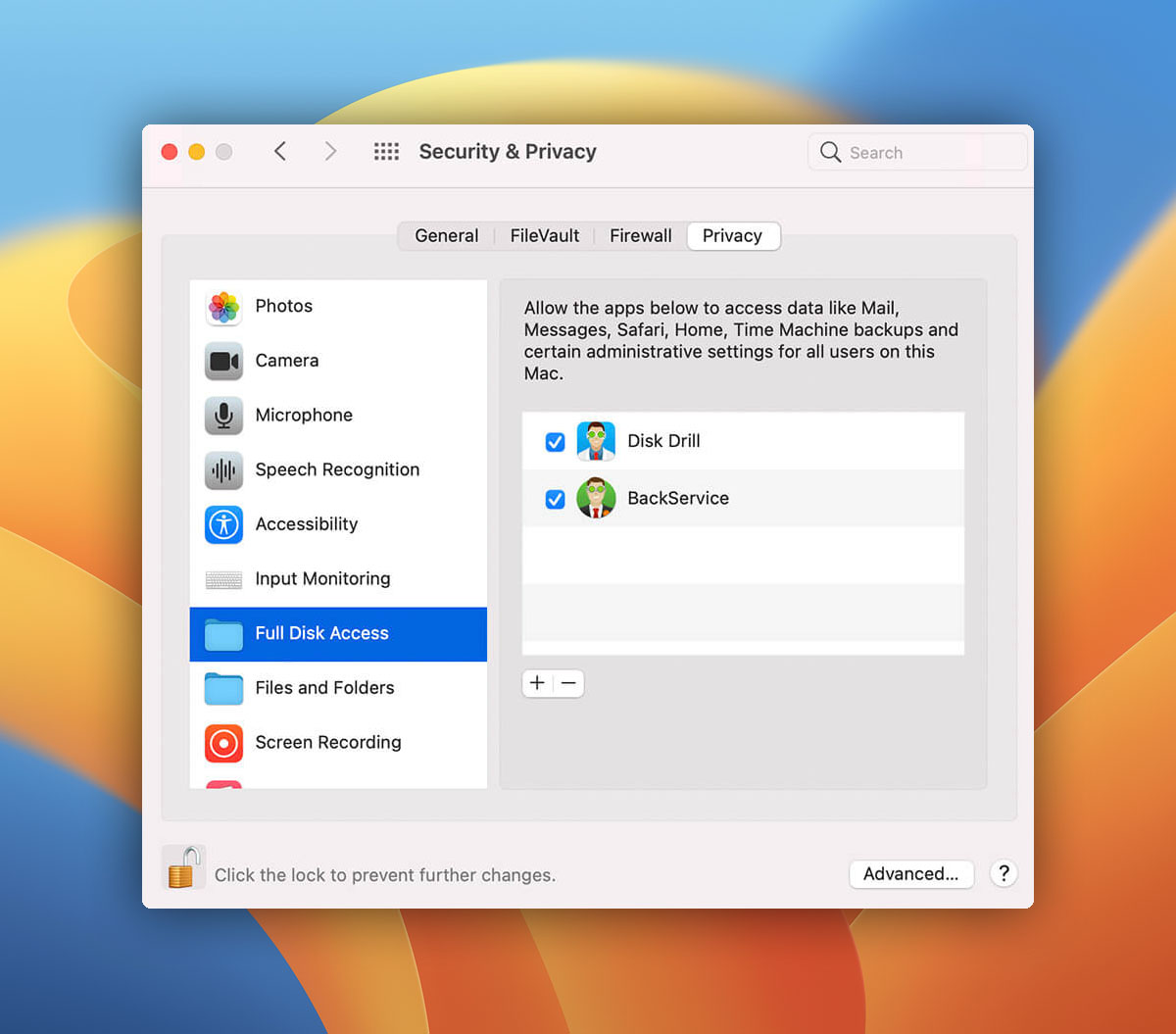
Task: Add an app with the plus button
Action: pos(537,683)
